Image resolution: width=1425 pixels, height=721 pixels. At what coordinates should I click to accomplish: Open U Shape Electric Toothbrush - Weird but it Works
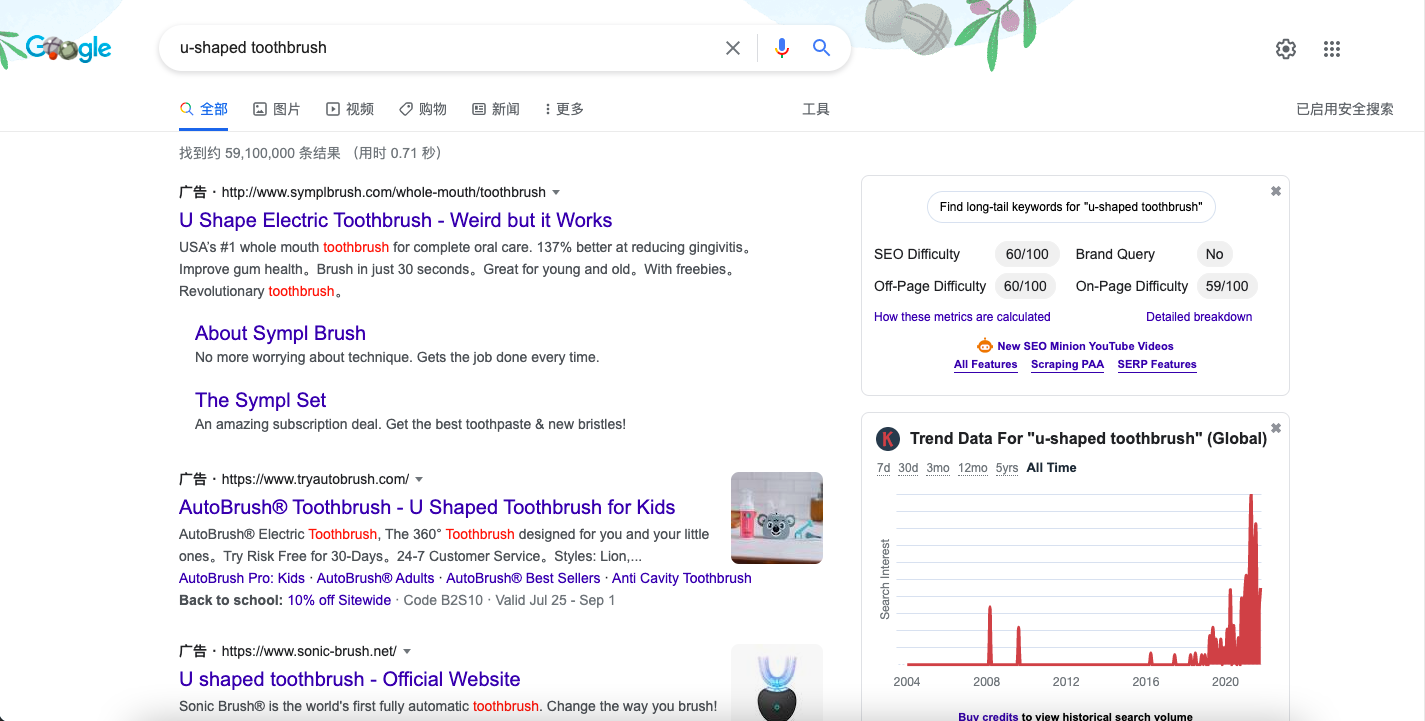(x=395, y=220)
